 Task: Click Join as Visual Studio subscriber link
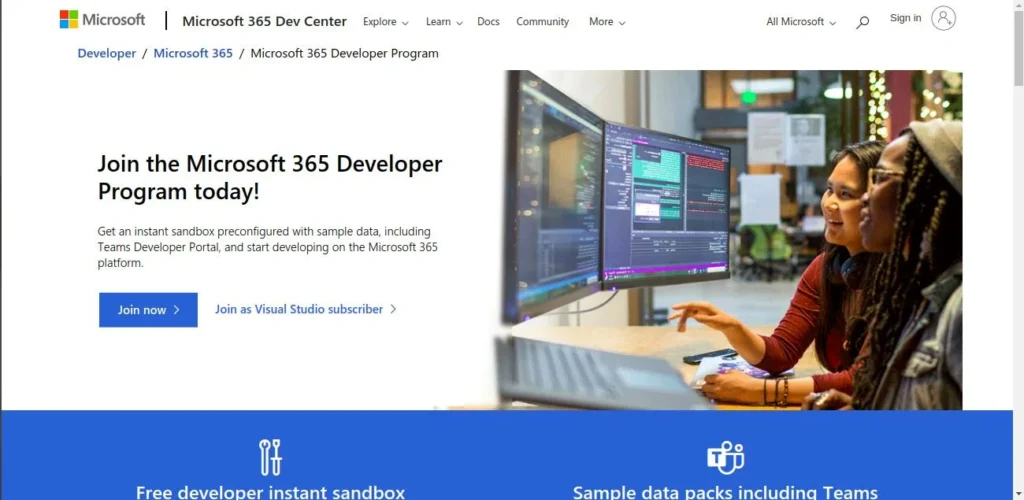coord(306,309)
